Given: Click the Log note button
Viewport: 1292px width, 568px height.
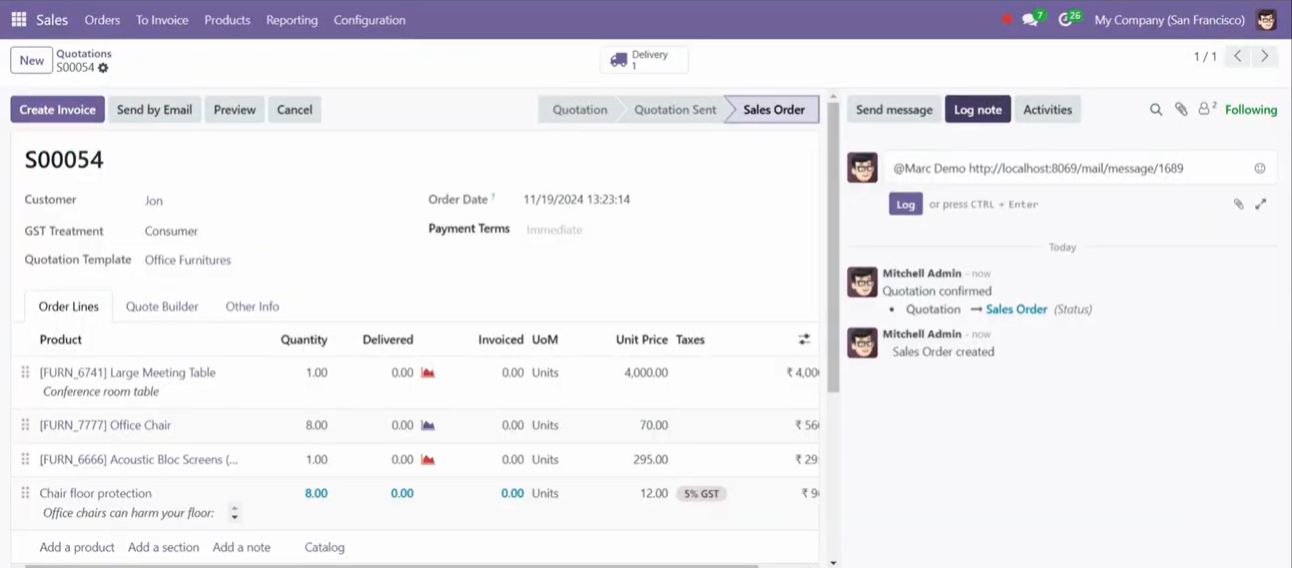Looking at the screenshot, I should (978, 110).
